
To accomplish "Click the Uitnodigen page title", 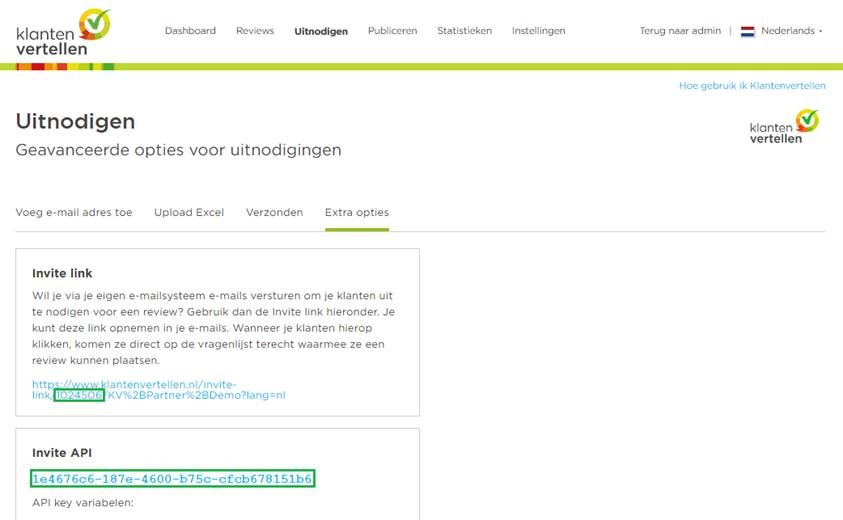I will click(75, 122).
